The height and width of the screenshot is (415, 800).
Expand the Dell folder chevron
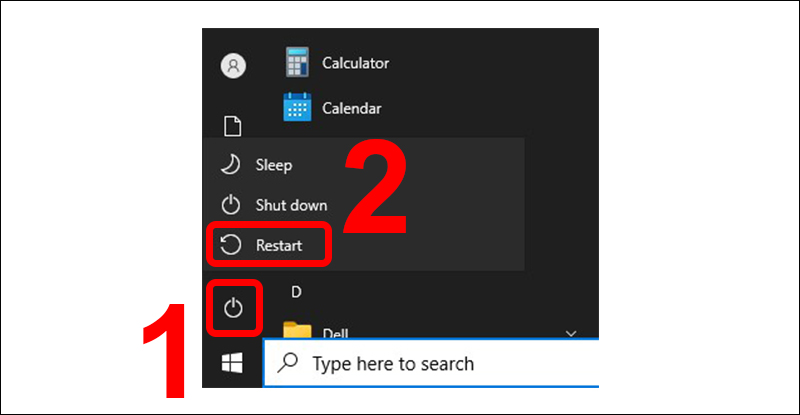pyautogui.click(x=572, y=332)
